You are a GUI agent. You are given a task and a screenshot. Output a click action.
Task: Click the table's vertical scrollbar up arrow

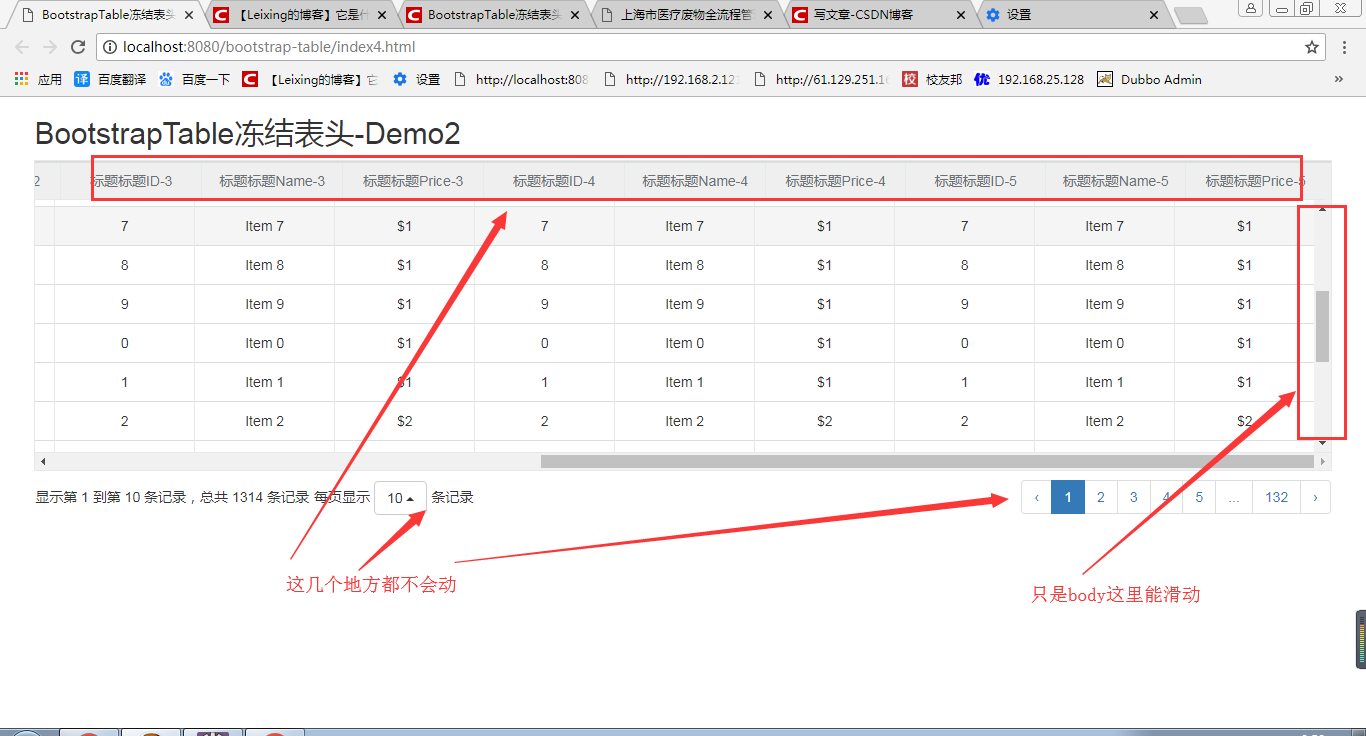click(1322, 209)
